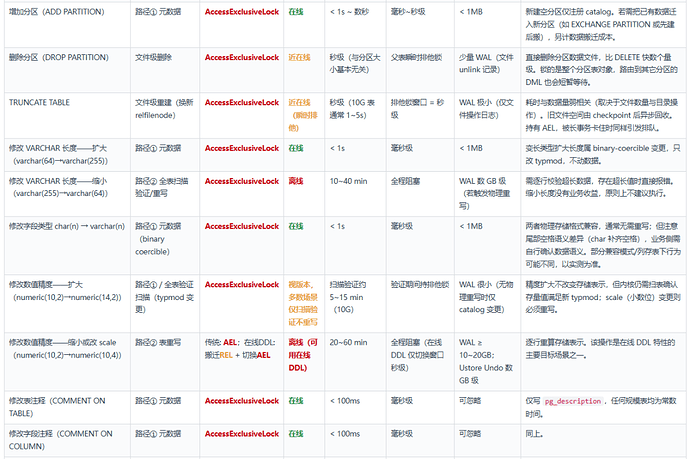690x459 pixels.
Task: Click the 'WAL 数 GB 级' cell
Action: [x=488, y=194]
